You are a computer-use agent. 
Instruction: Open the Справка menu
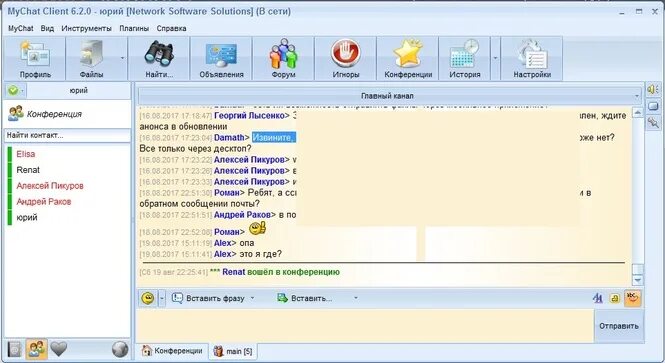pyautogui.click(x=171, y=28)
